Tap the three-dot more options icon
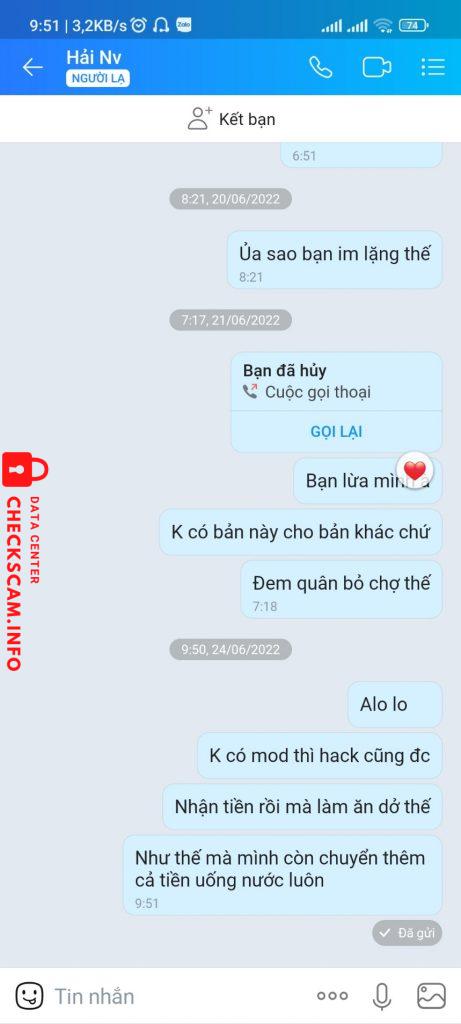Screen dimensions: 461x1024 pyautogui.click(x=332, y=996)
